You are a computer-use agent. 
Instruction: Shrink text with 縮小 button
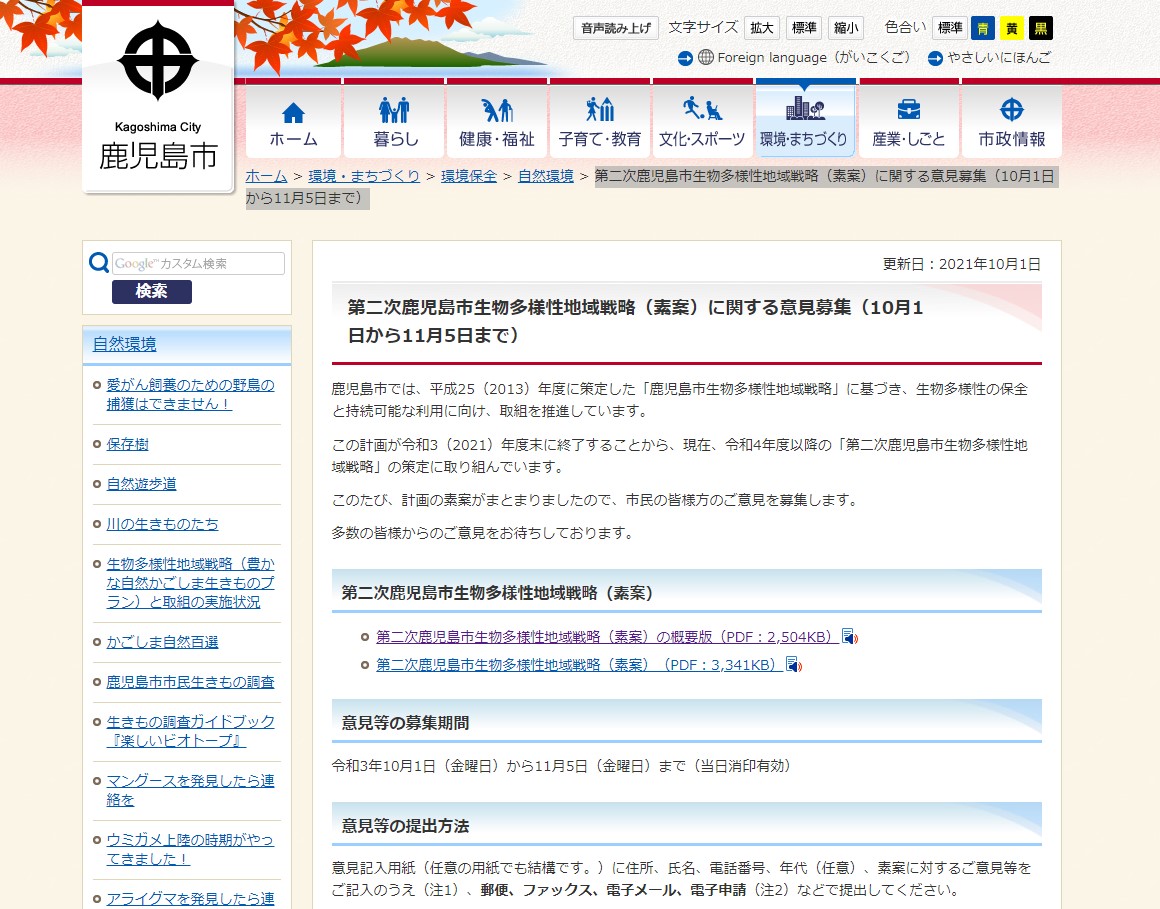pos(845,28)
